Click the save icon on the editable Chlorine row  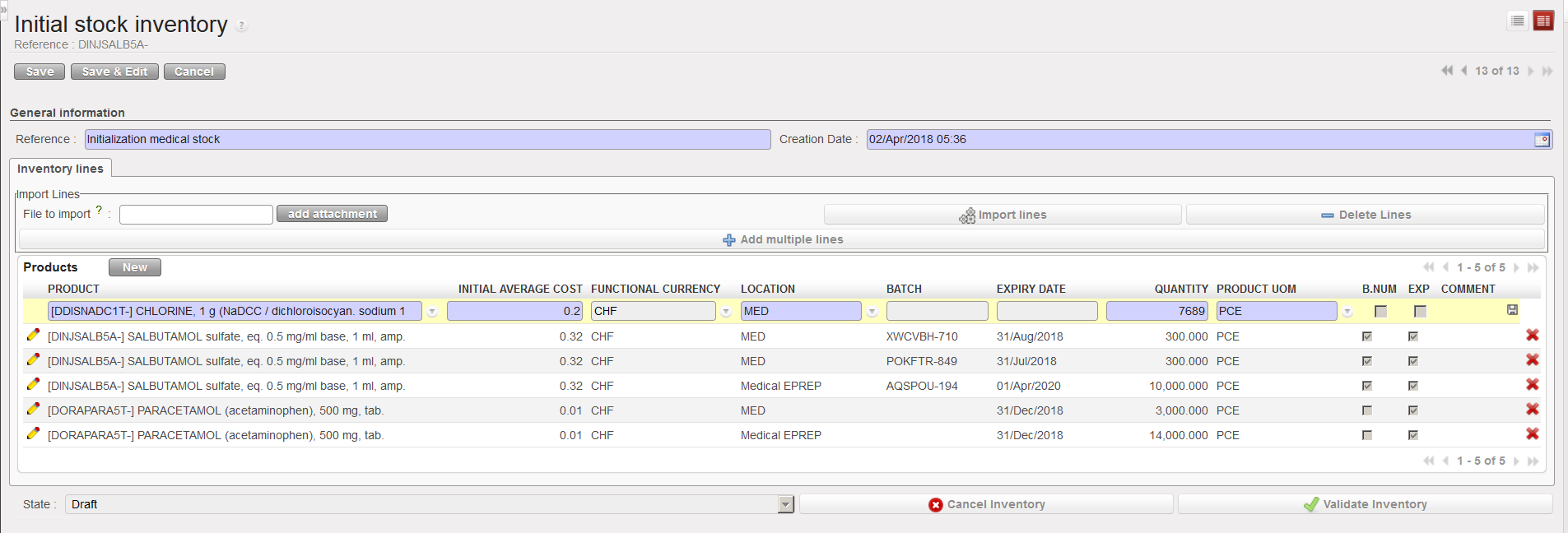tap(1512, 310)
